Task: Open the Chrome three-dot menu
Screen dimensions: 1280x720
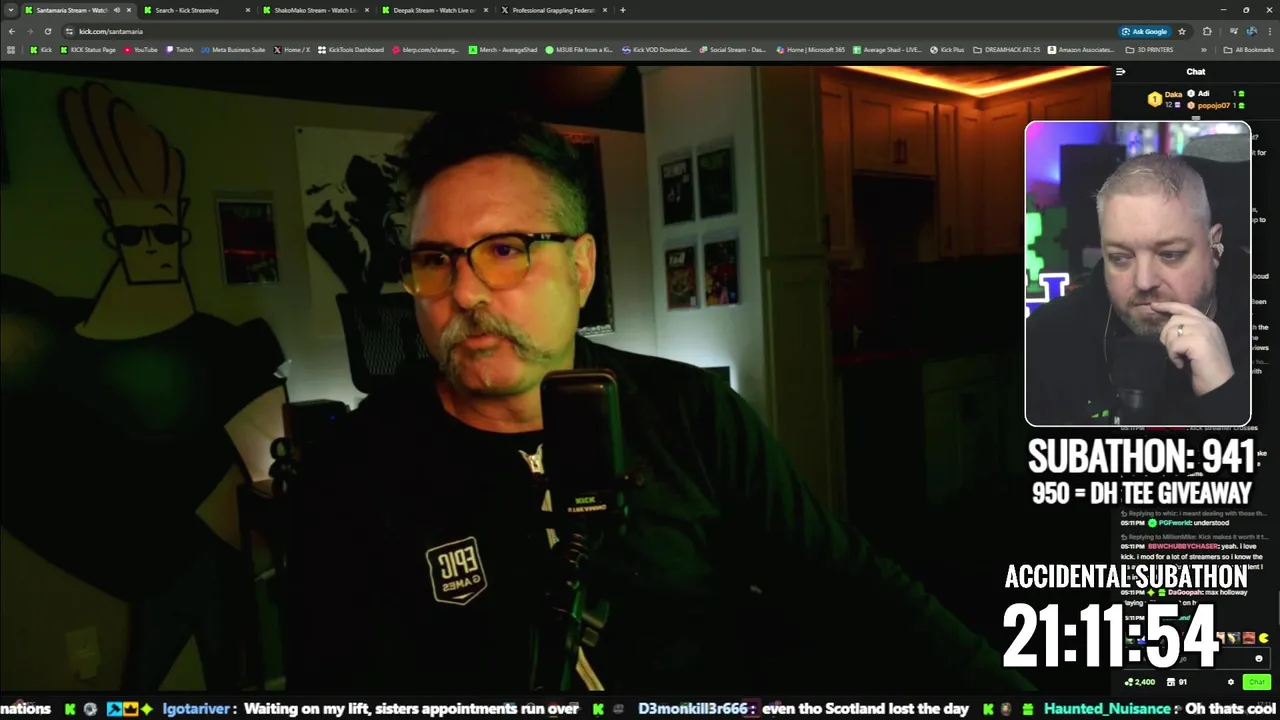Action: click(x=1270, y=31)
